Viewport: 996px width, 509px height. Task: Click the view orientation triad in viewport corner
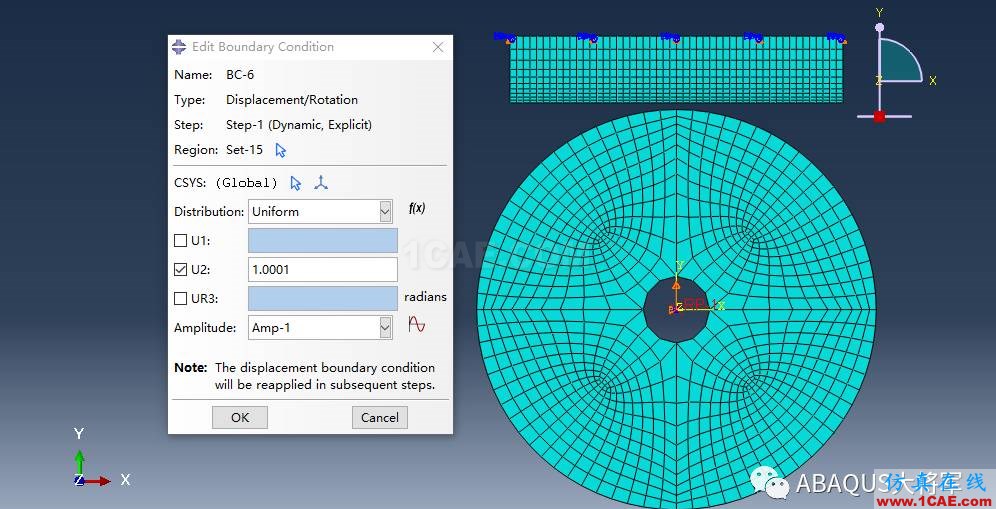(x=100, y=459)
